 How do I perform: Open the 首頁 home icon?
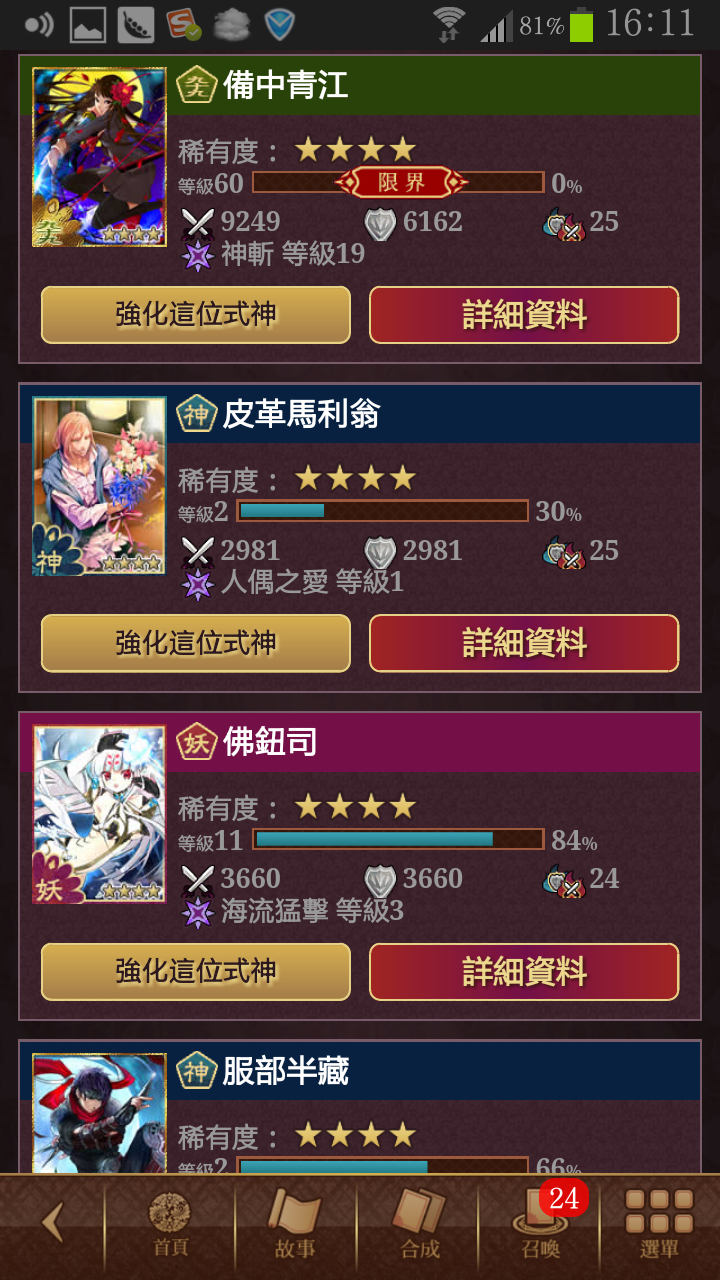point(170,1225)
